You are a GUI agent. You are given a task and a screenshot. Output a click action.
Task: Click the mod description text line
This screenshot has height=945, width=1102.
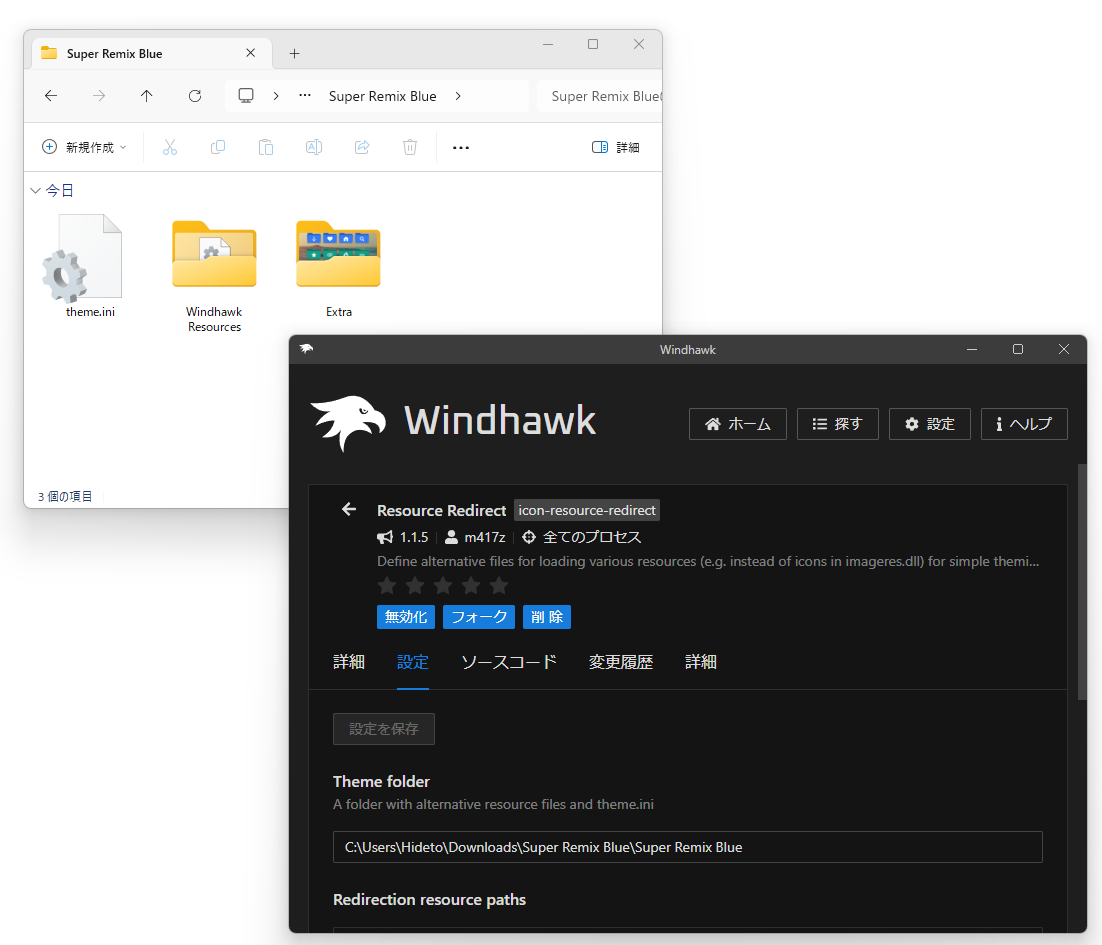tap(708, 561)
